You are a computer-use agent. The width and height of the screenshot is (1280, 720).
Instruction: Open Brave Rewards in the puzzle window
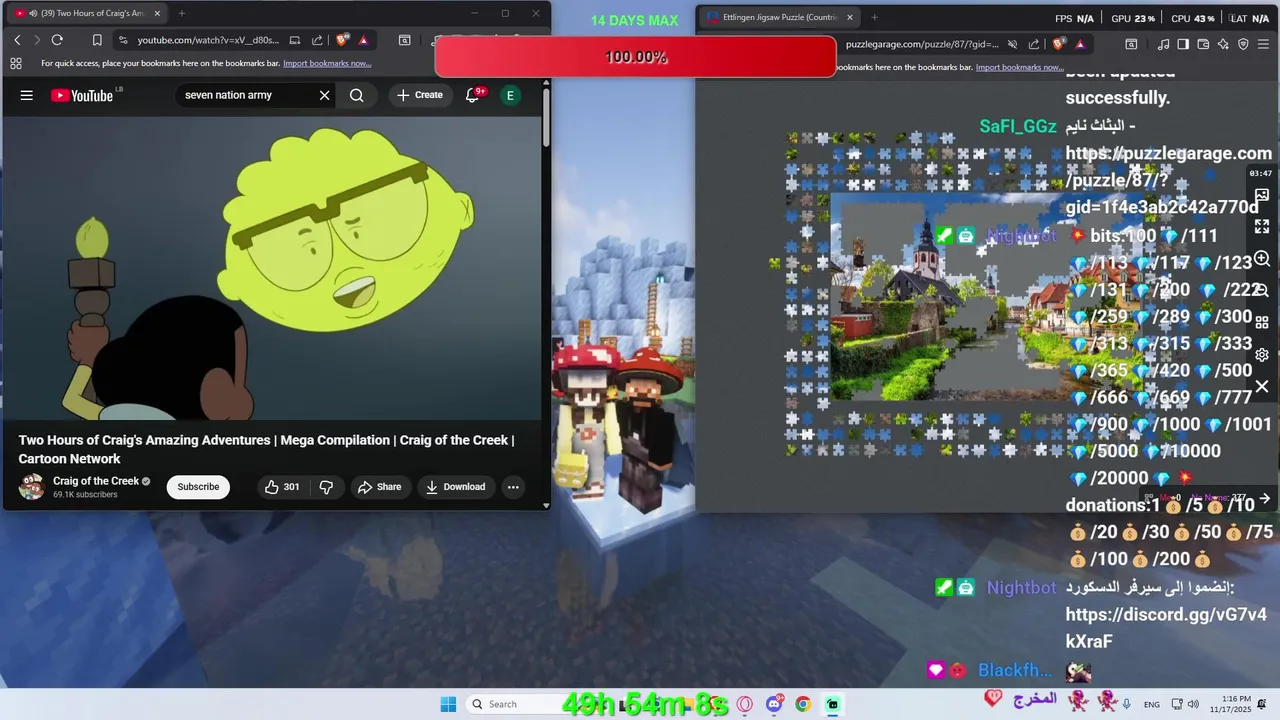pos(1080,44)
